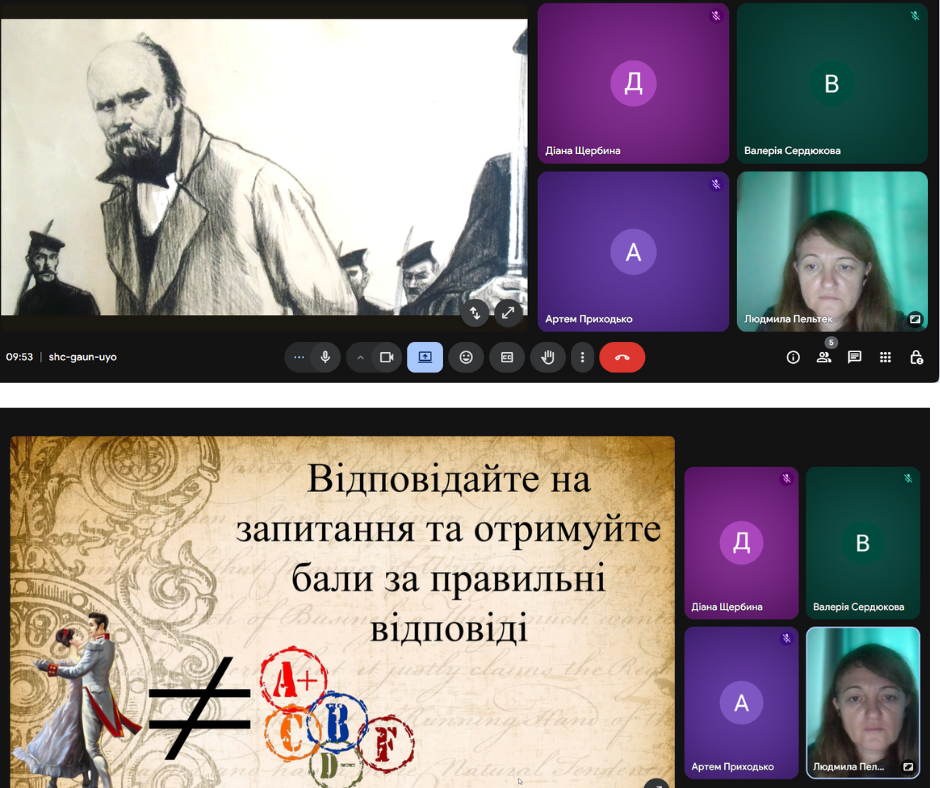Open the more options three-dot menu
Viewport: 940px width, 788px height.
(582, 357)
